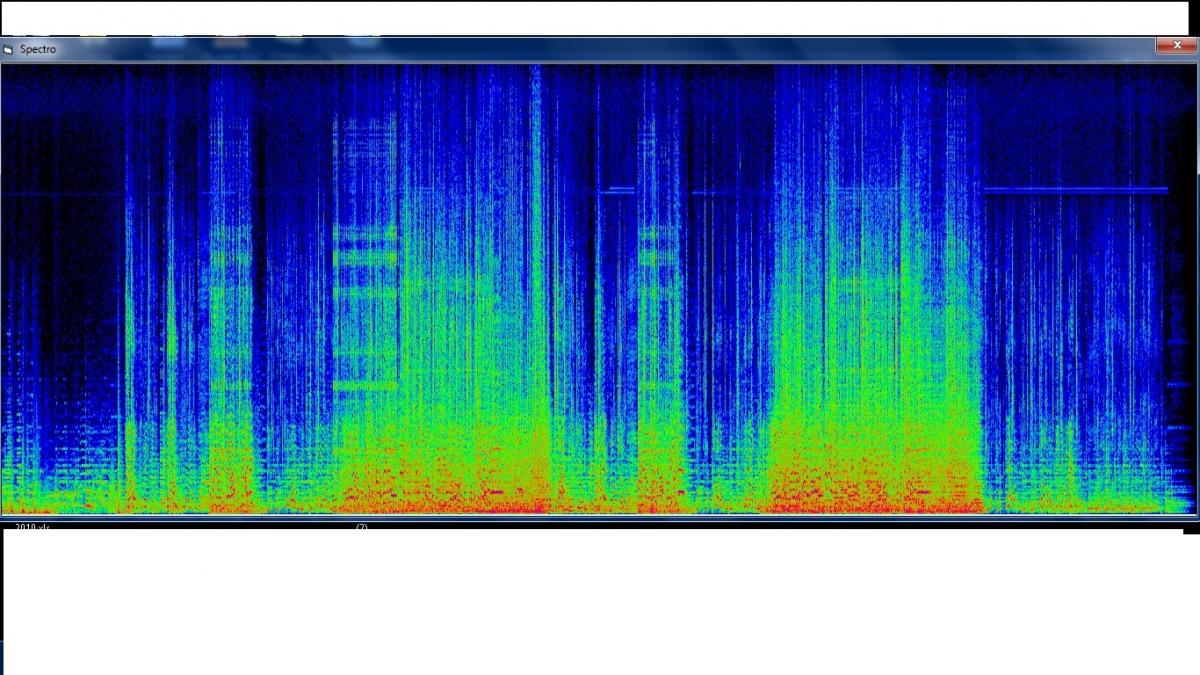
Task: Click the widest stacked harmonic bands block
Action: click(365, 300)
